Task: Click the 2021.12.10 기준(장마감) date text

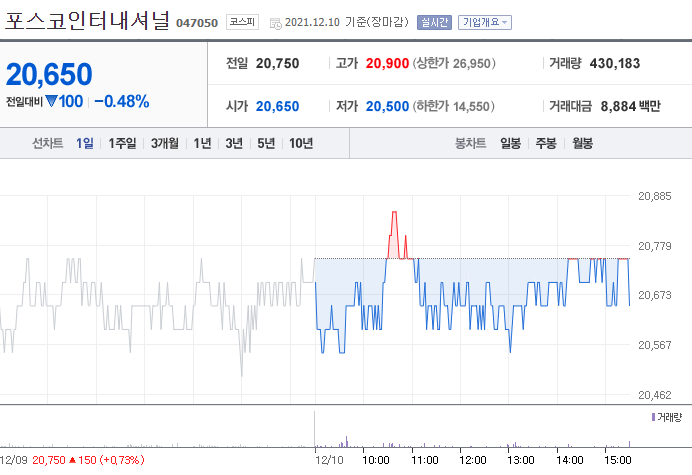Action: 347,22
